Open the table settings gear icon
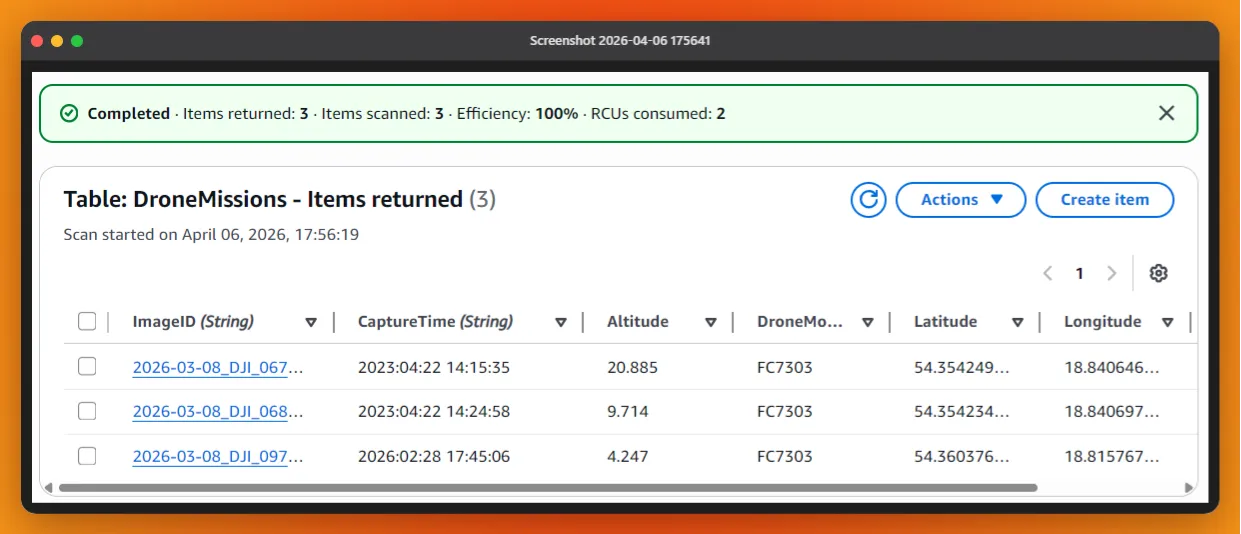Viewport: 1241px width, 534px height. click(1158, 273)
